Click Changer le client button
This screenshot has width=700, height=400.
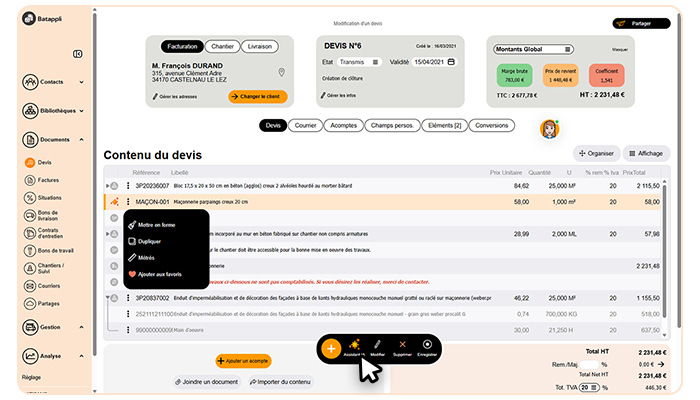(x=258, y=96)
